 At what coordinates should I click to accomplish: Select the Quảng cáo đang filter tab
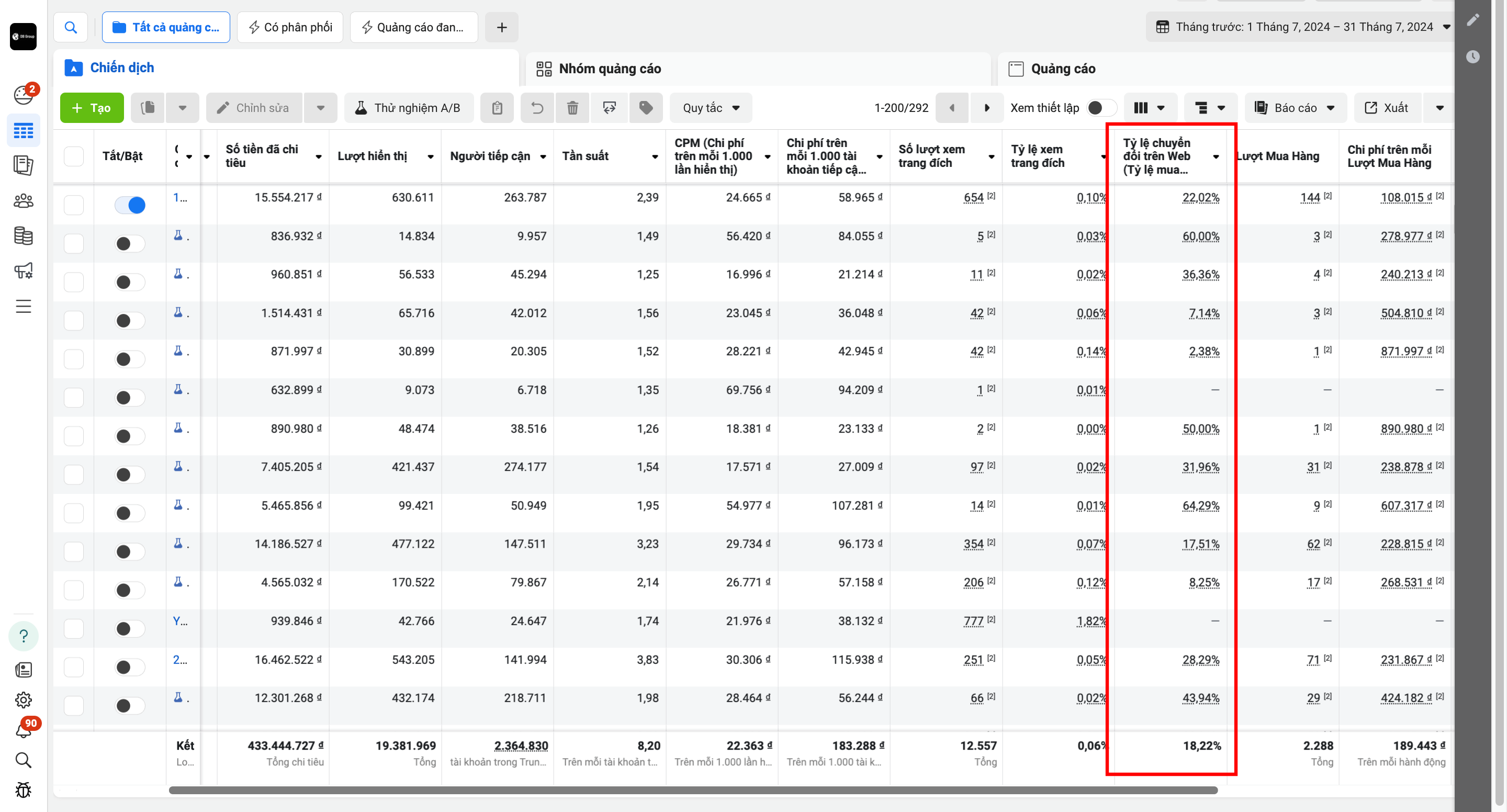(413, 27)
